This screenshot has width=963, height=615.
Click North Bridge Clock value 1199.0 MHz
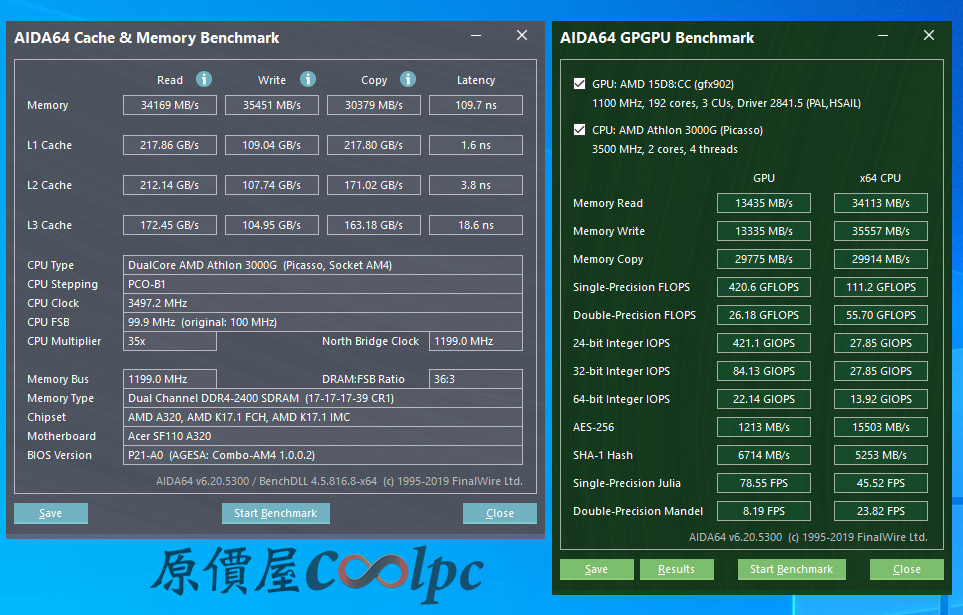(476, 341)
